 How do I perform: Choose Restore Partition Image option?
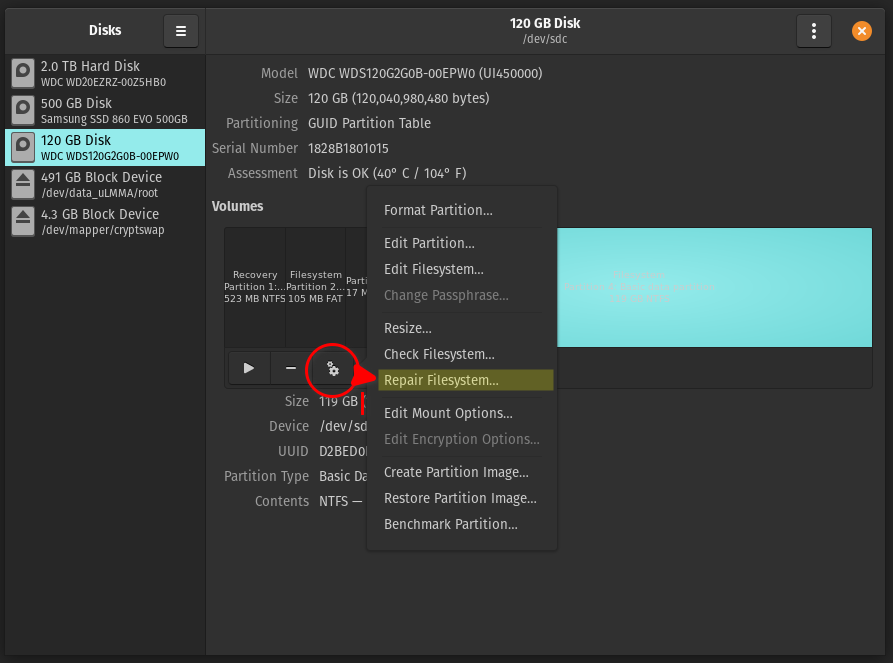[x=460, y=498]
